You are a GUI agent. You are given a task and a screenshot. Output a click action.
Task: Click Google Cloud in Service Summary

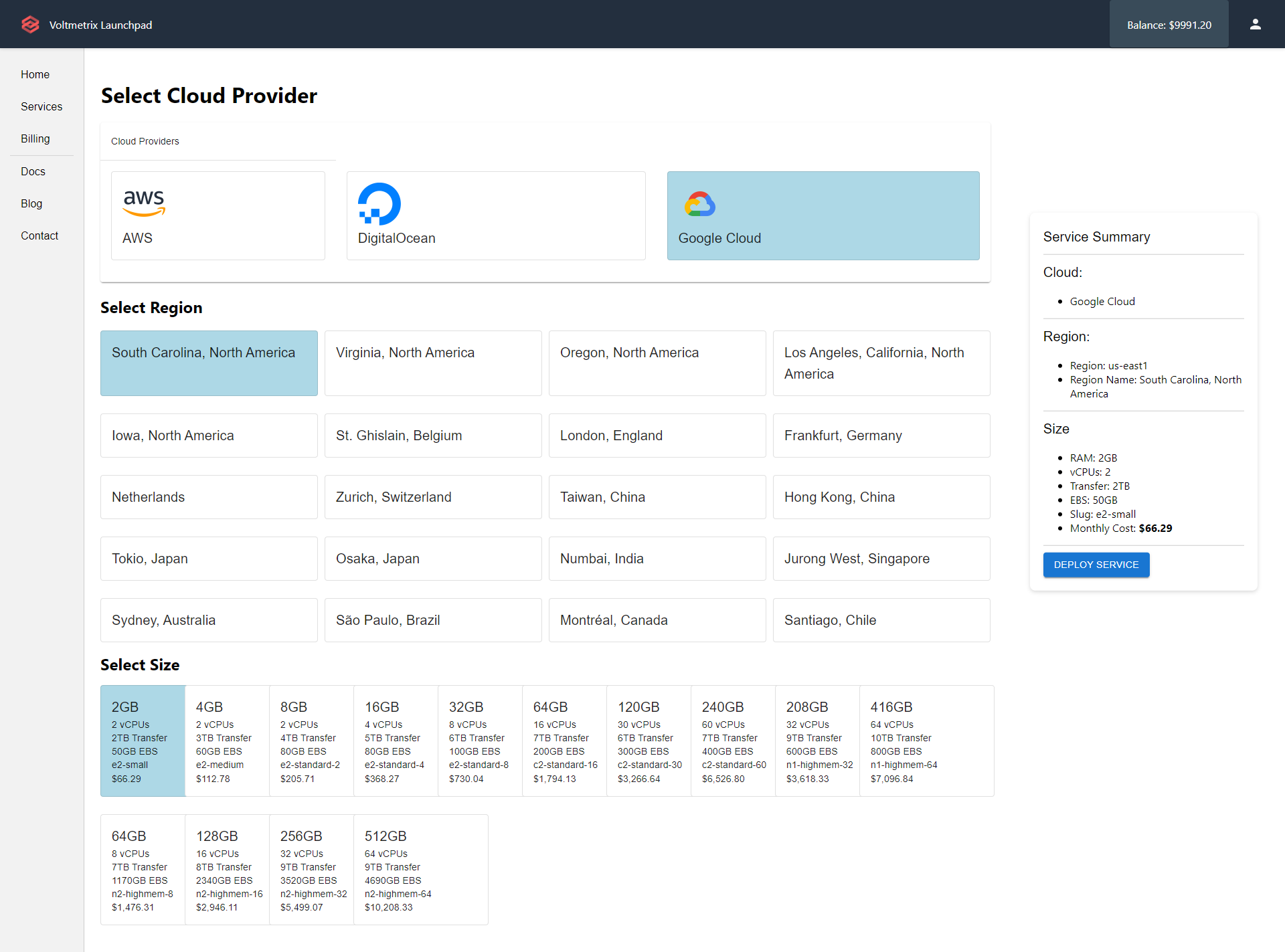click(x=1102, y=302)
